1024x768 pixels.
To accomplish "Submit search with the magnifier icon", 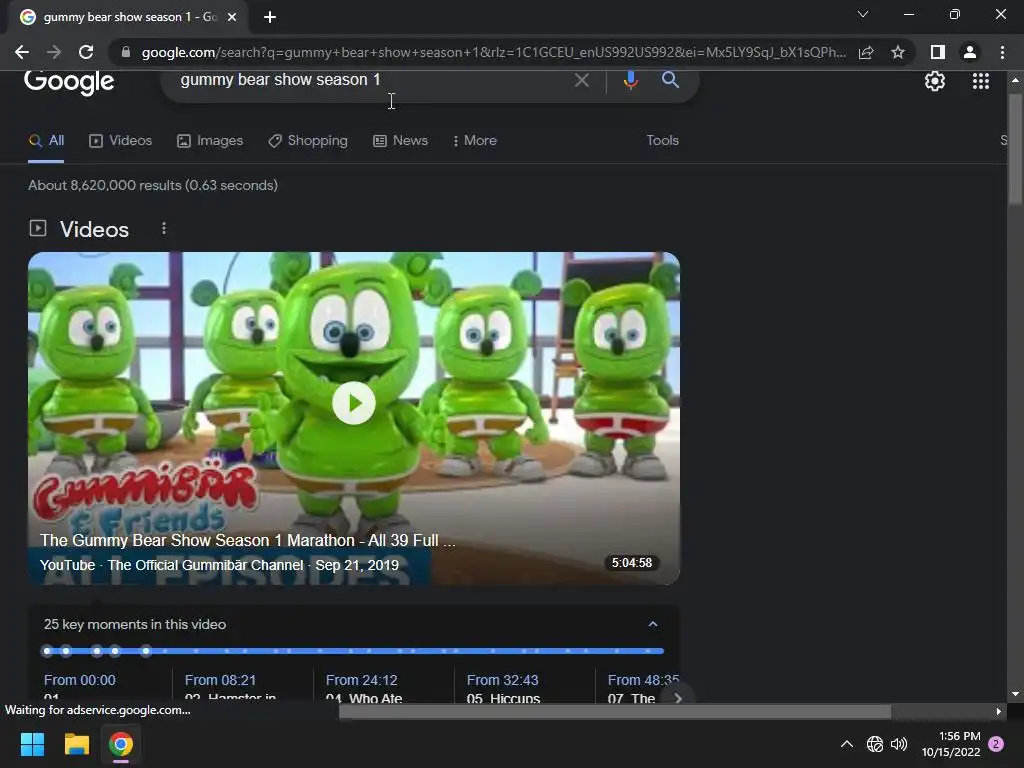I will (x=670, y=80).
